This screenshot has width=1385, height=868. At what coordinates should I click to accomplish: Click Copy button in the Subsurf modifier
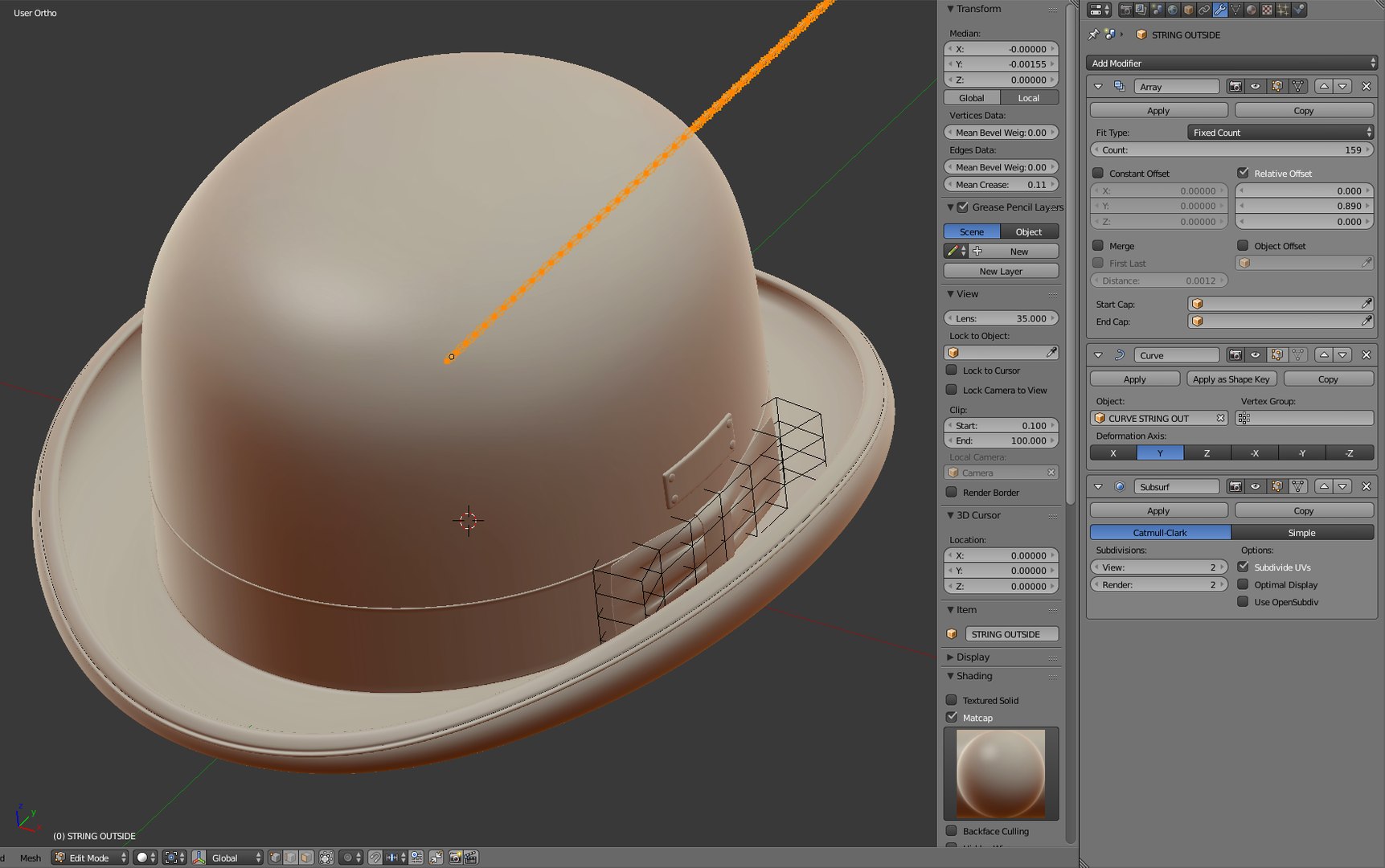coord(1304,510)
